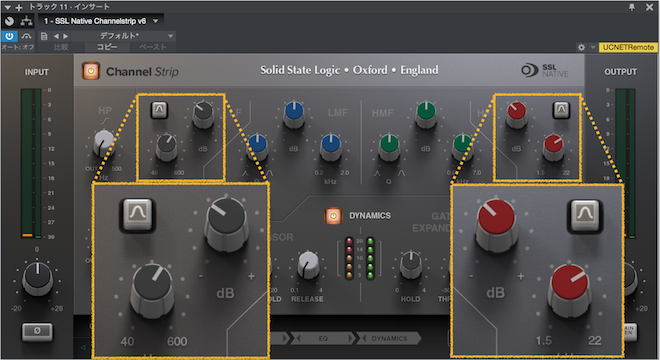This screenshot has width=660, height=360.
Task: Close the plugin window with X
Action: click(x=649, y=7)
